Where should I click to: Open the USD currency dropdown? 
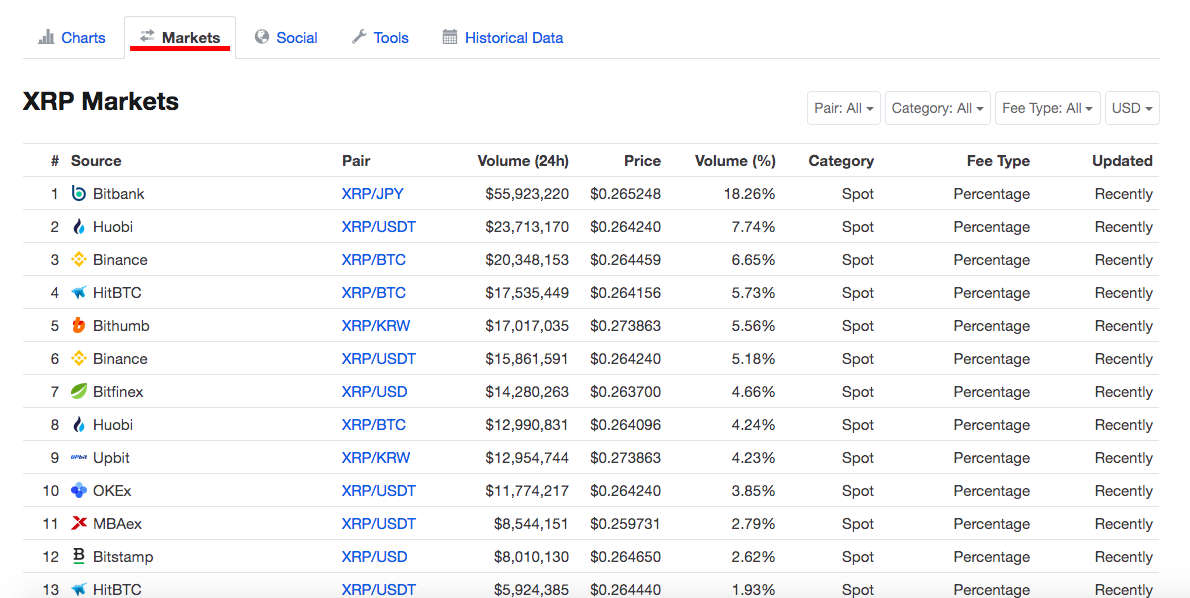pos(1132,109)
